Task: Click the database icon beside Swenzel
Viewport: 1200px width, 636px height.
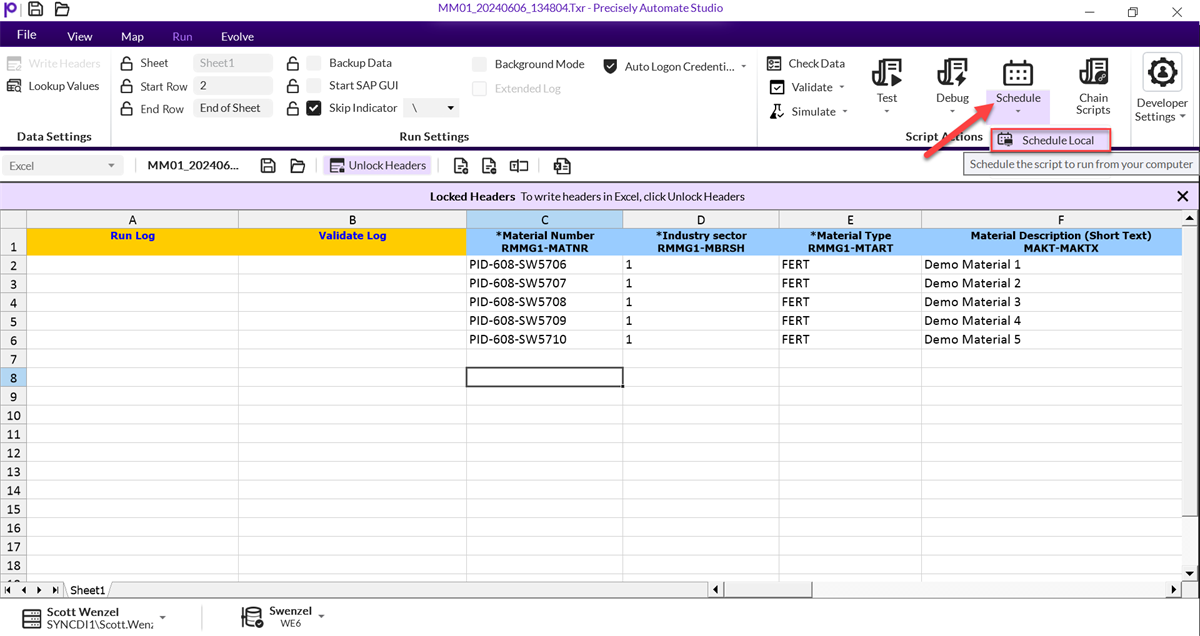Action: pyautogui.click(x=253, y=618)
